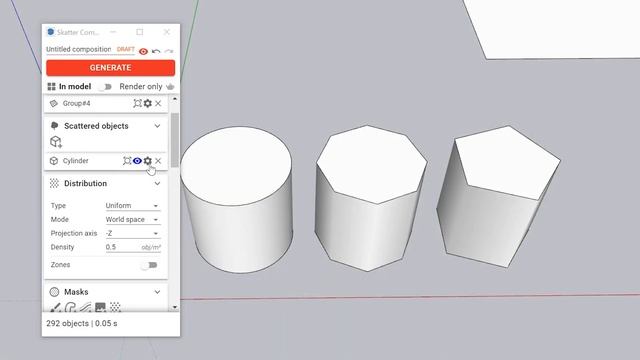The height and width of the screenshot is (360, 640).
Task: Collapse the Distribution section
Action: (157, 184)
